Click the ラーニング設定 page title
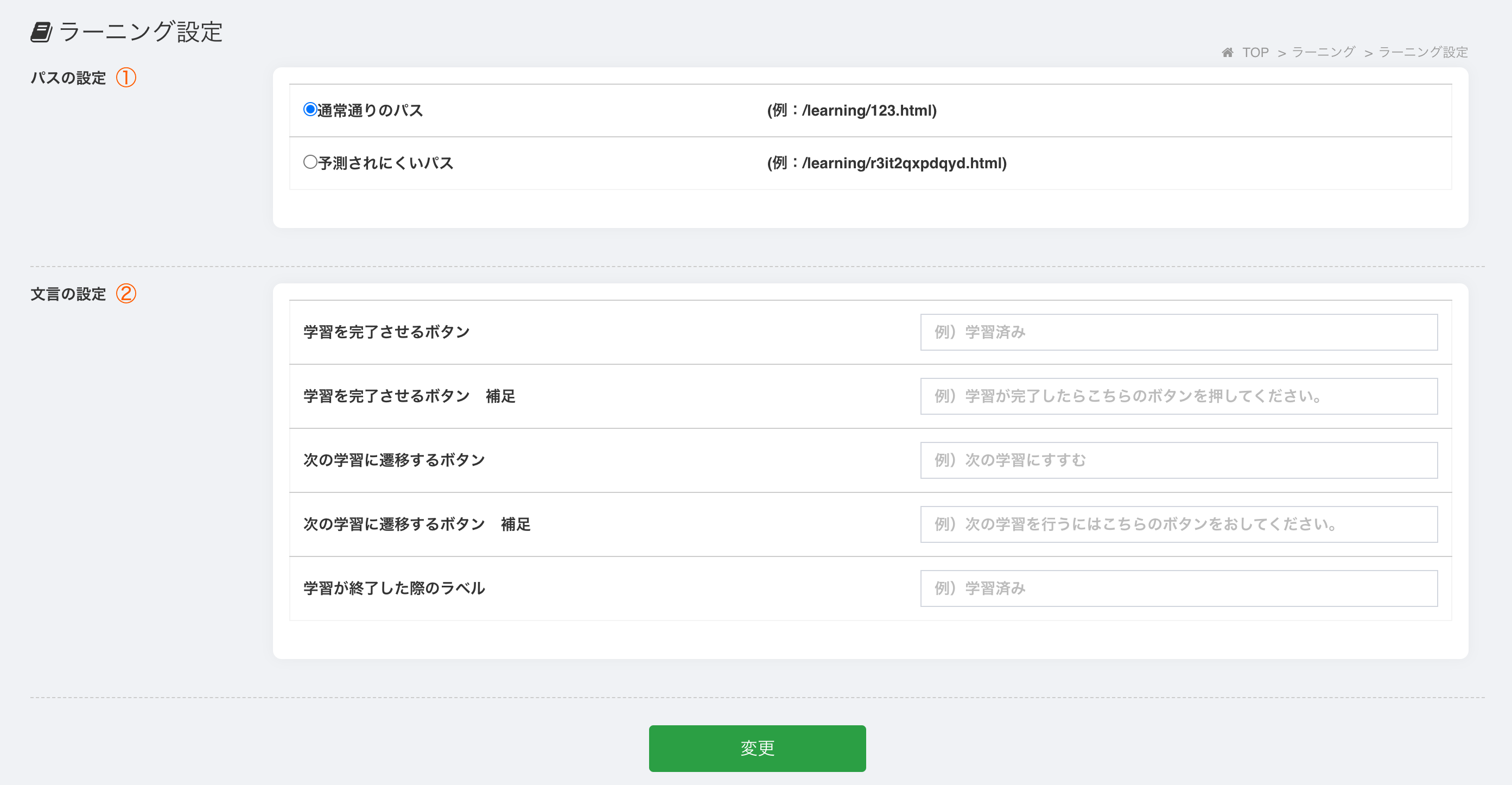 tap(141, 31)
